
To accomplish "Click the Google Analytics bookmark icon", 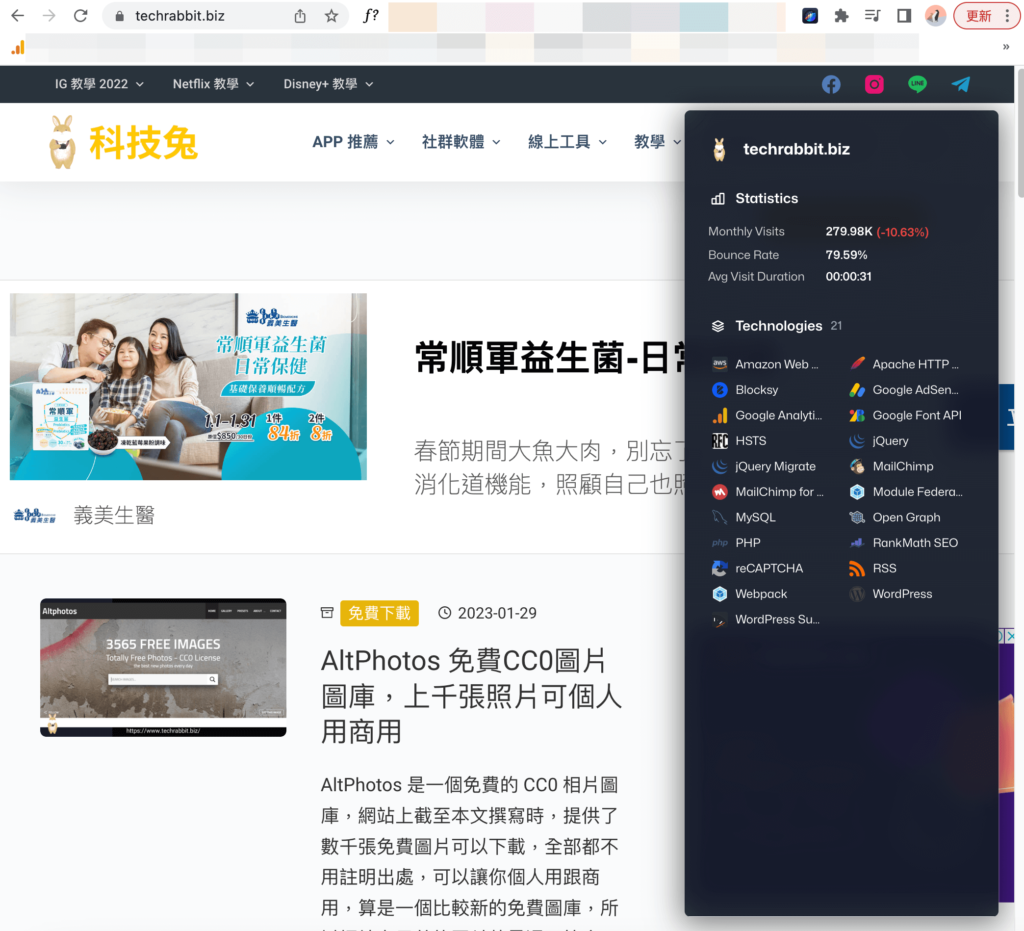I will (x=18, y=47).
